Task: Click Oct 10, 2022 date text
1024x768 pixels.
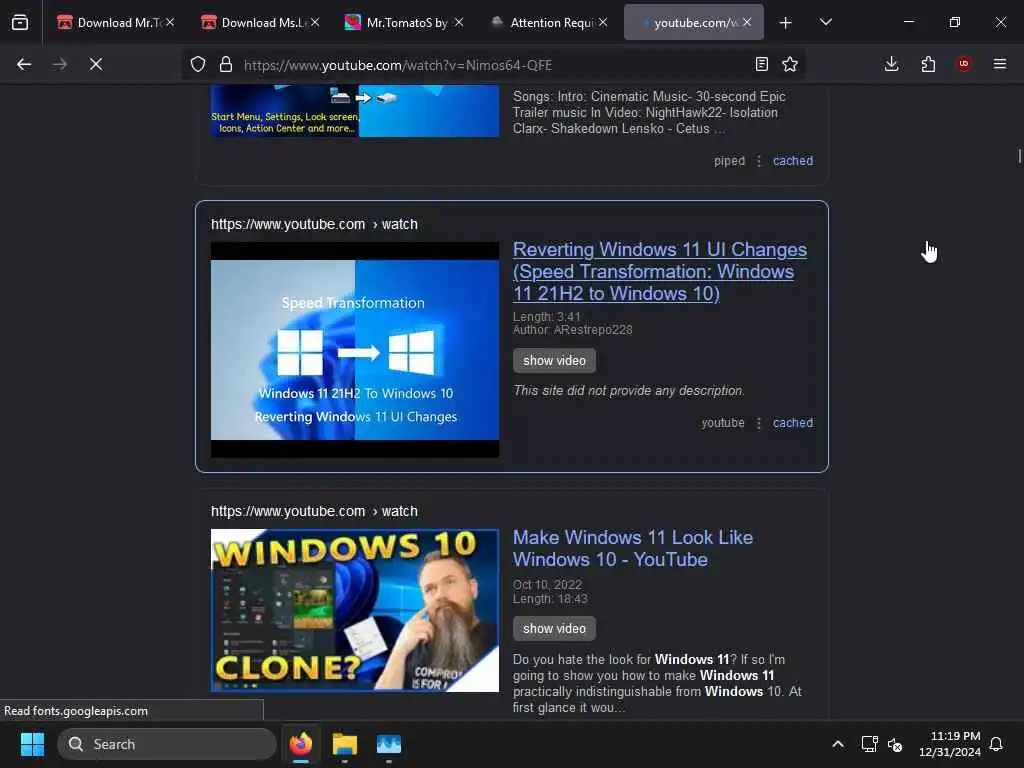Action: click(547, 584)
